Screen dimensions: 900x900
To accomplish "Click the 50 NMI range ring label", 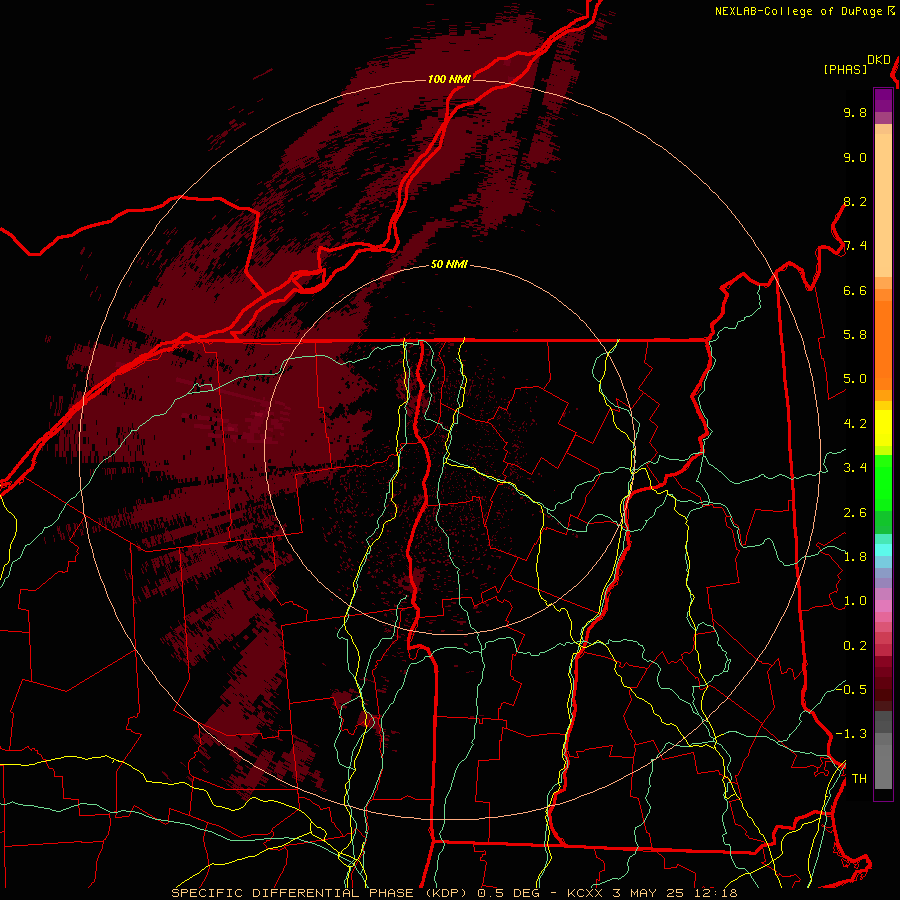I will [449, 265].
